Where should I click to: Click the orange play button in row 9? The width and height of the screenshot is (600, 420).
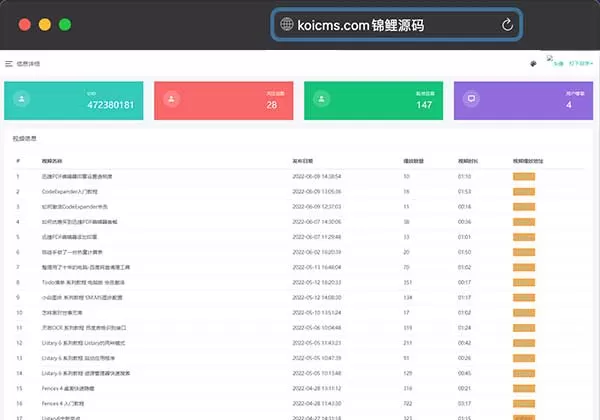click(x=524, y=298)
